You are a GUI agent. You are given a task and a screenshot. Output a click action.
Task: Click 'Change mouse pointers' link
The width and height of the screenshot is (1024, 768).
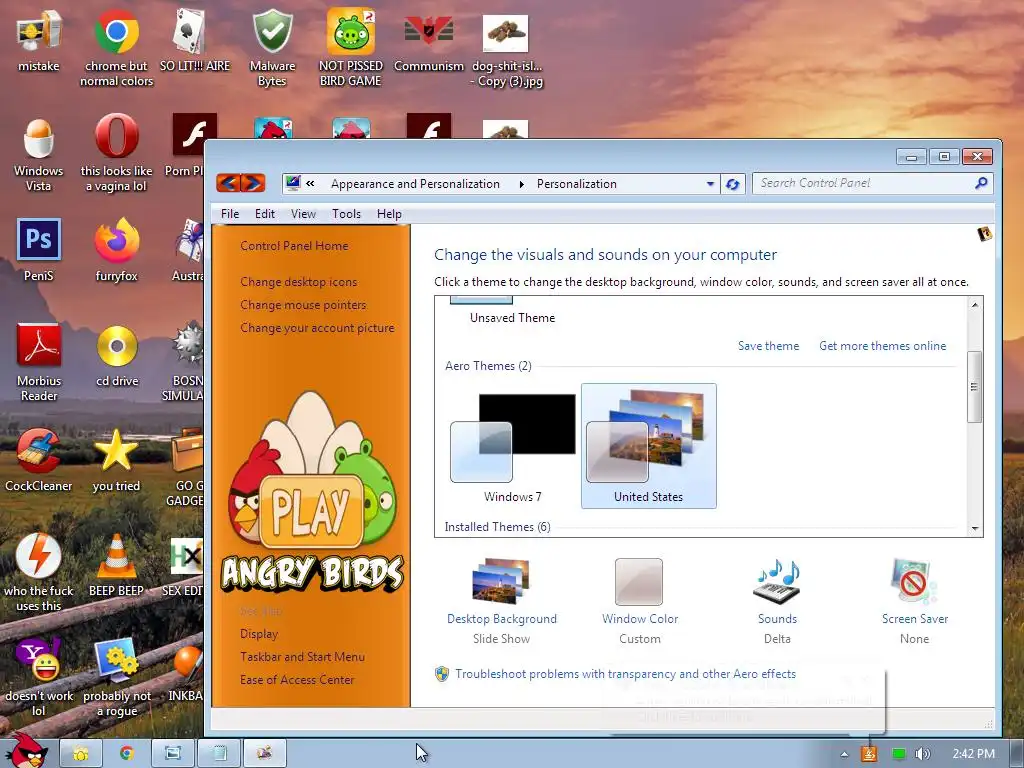(303, 304)
